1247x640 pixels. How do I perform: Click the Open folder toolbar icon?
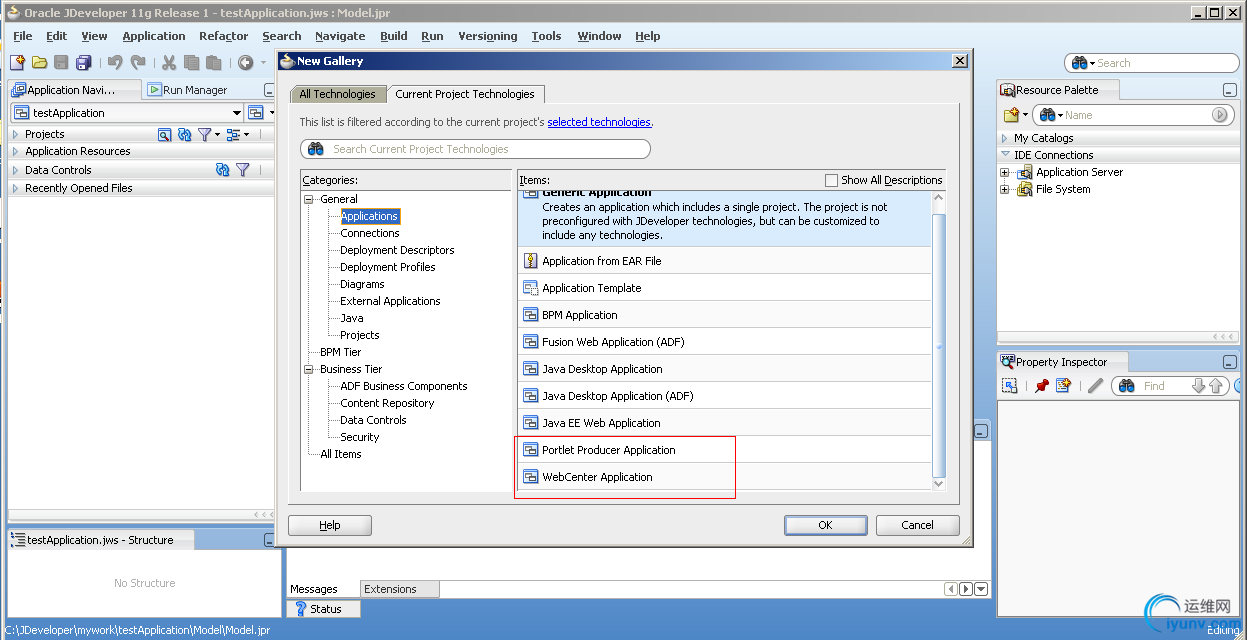pos(40,63)
